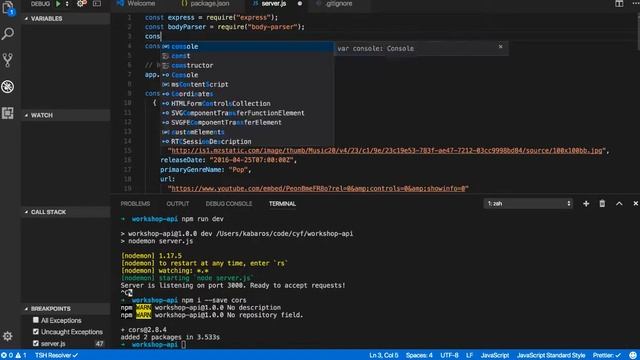Toggle the All Exceptions breakpoint checkbox
640x360 pixels.
[36, 320]
